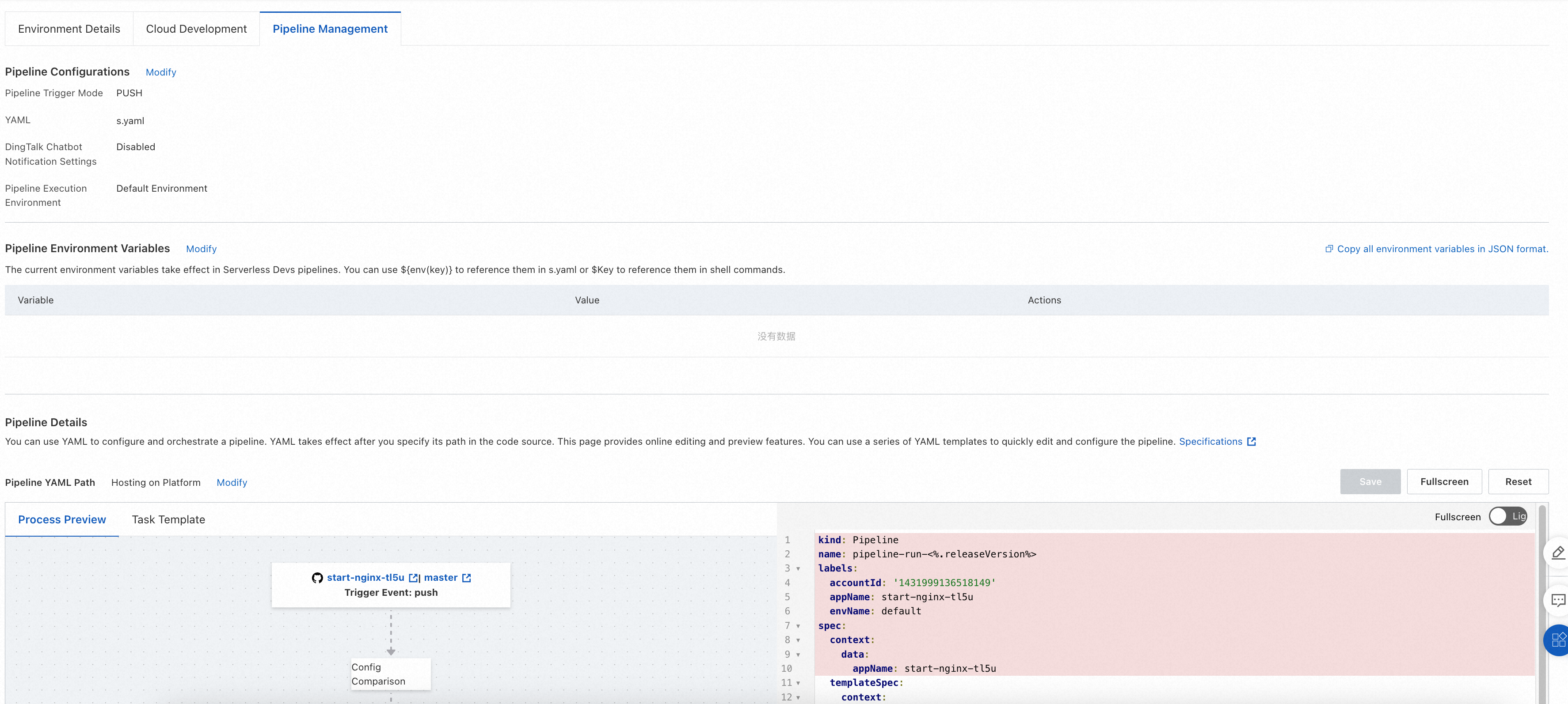Toggle the Light theme switch in editor
This screenshot has height=704, width=1568.
(x=1508, y=517)
